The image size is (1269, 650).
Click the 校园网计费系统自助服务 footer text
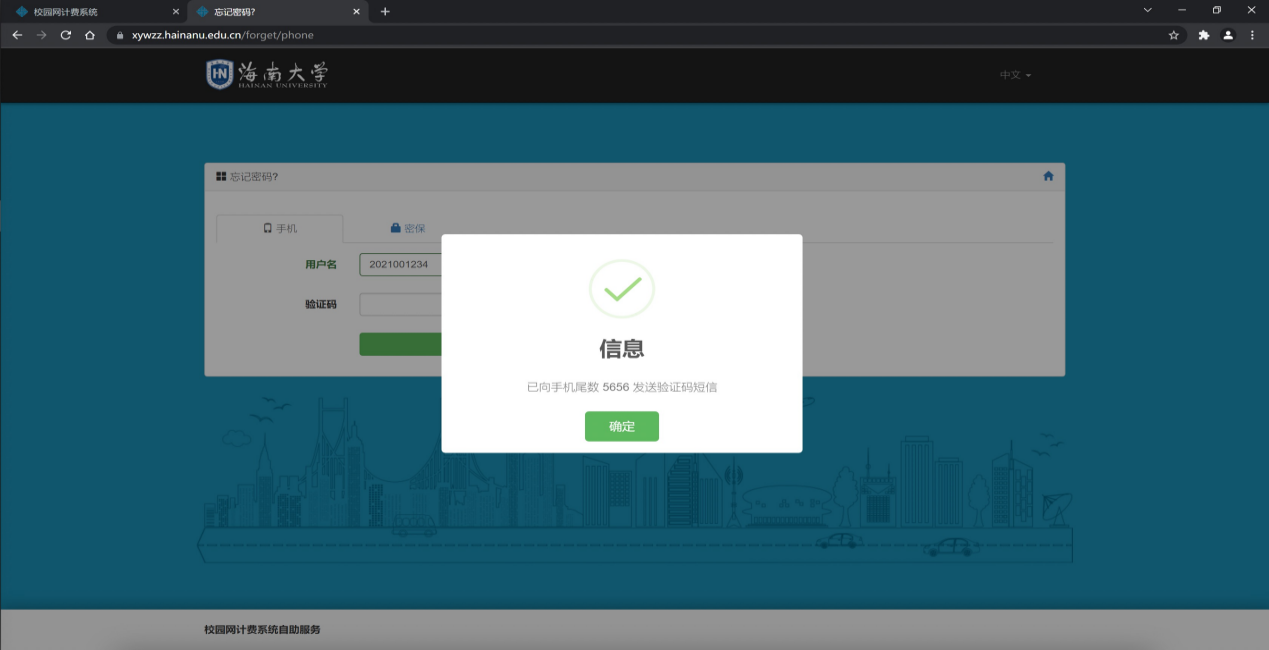[x=262, y=629]
